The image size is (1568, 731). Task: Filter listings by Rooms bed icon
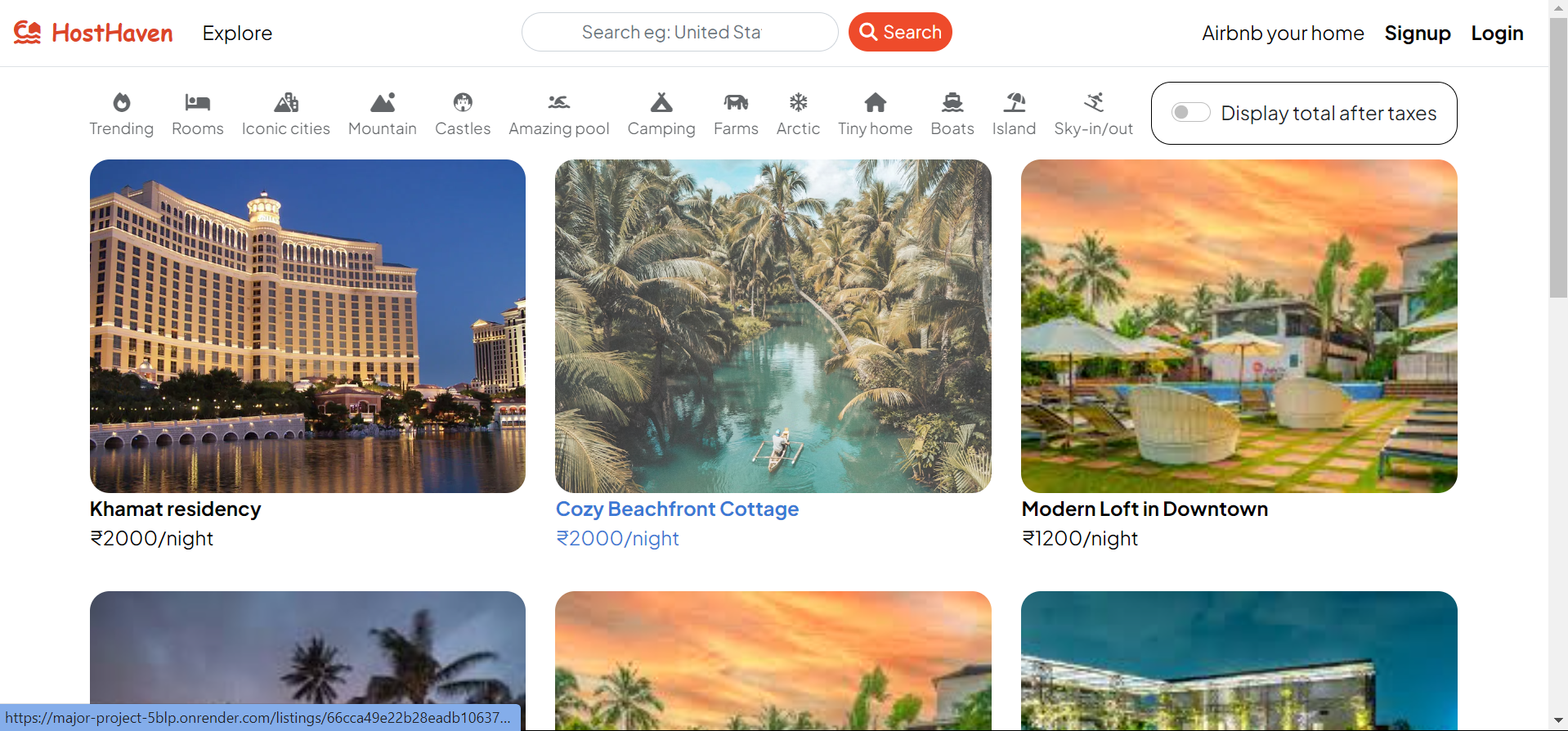pyautogui.click(x=197, y=103)
